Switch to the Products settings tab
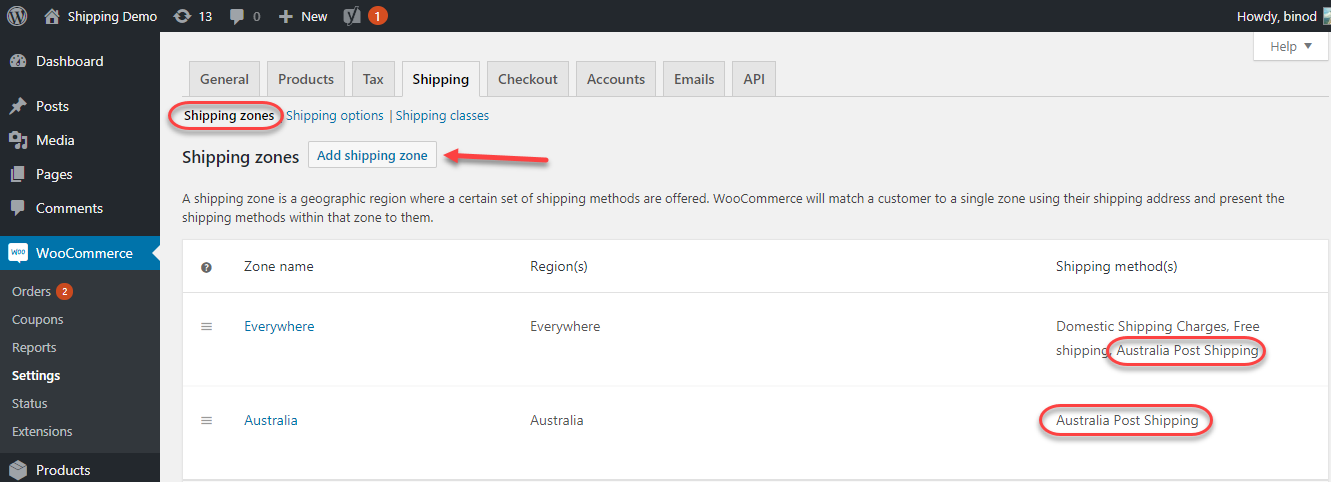Screen dimensions: 1331x482 pos(306,79)
